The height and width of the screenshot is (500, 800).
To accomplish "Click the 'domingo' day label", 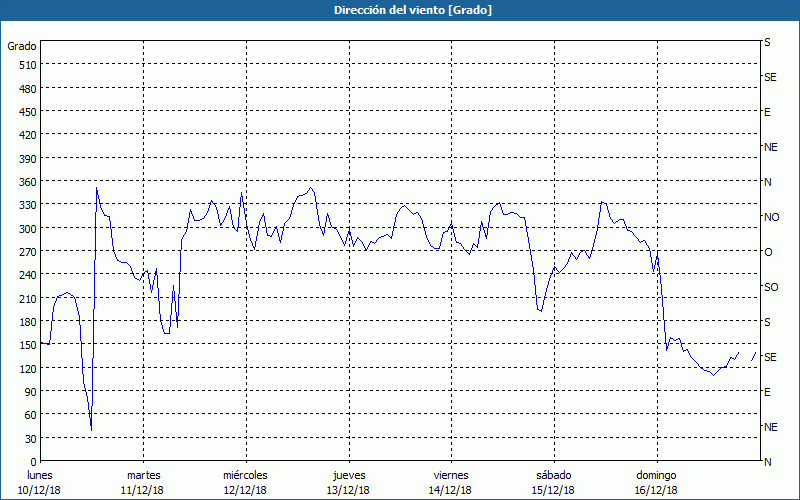I will point(656,476).
